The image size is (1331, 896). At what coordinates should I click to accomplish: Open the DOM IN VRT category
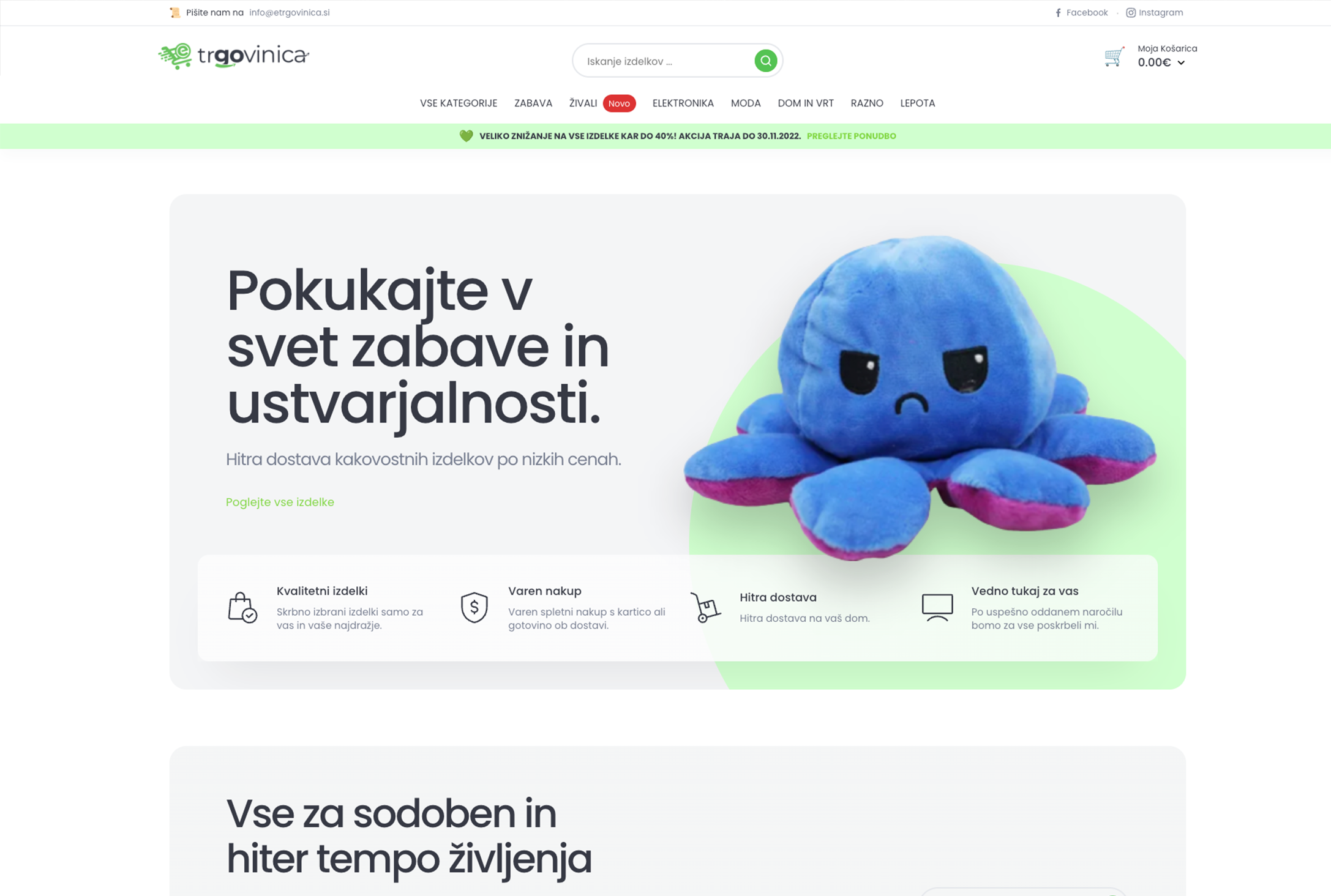pyautogui.click(x=805, y=103)
